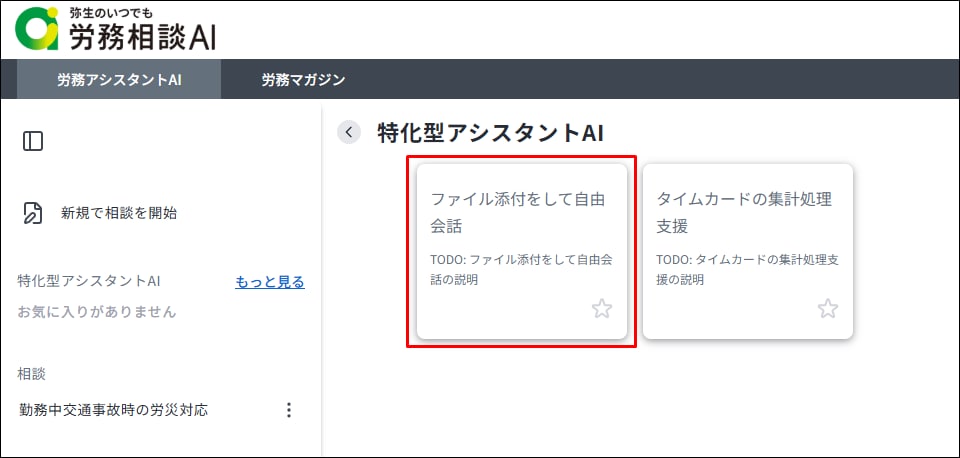960x458 pixels.
Task: Click the 相談 section heading in sidebar
Action: [32, 374]
